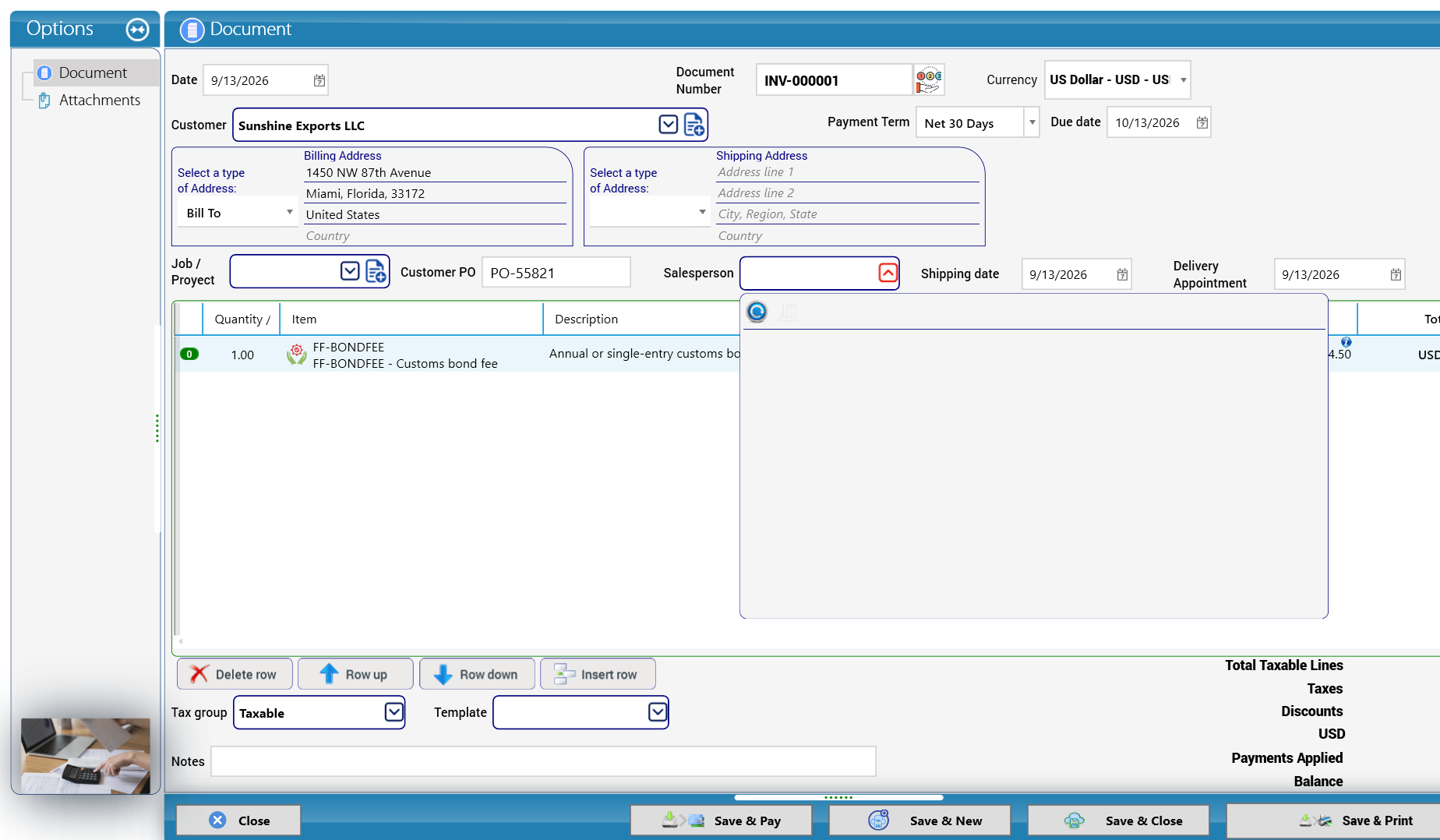
Task: Collapse Salesperson dropdown red arrow
Action: [x=888, y=273]
